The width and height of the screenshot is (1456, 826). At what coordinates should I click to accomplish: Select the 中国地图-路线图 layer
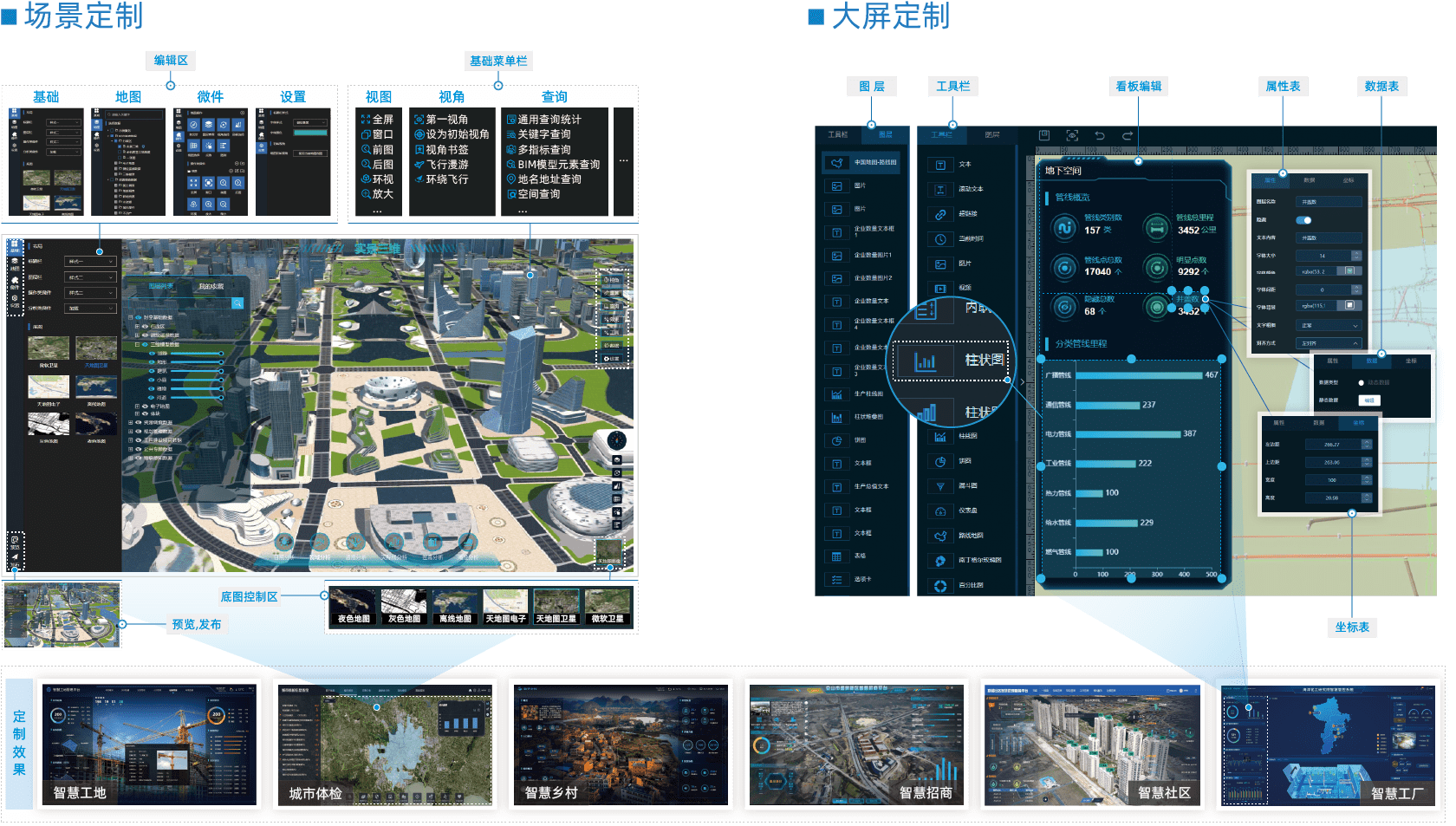pyautogui.click(x=861, y=162)
